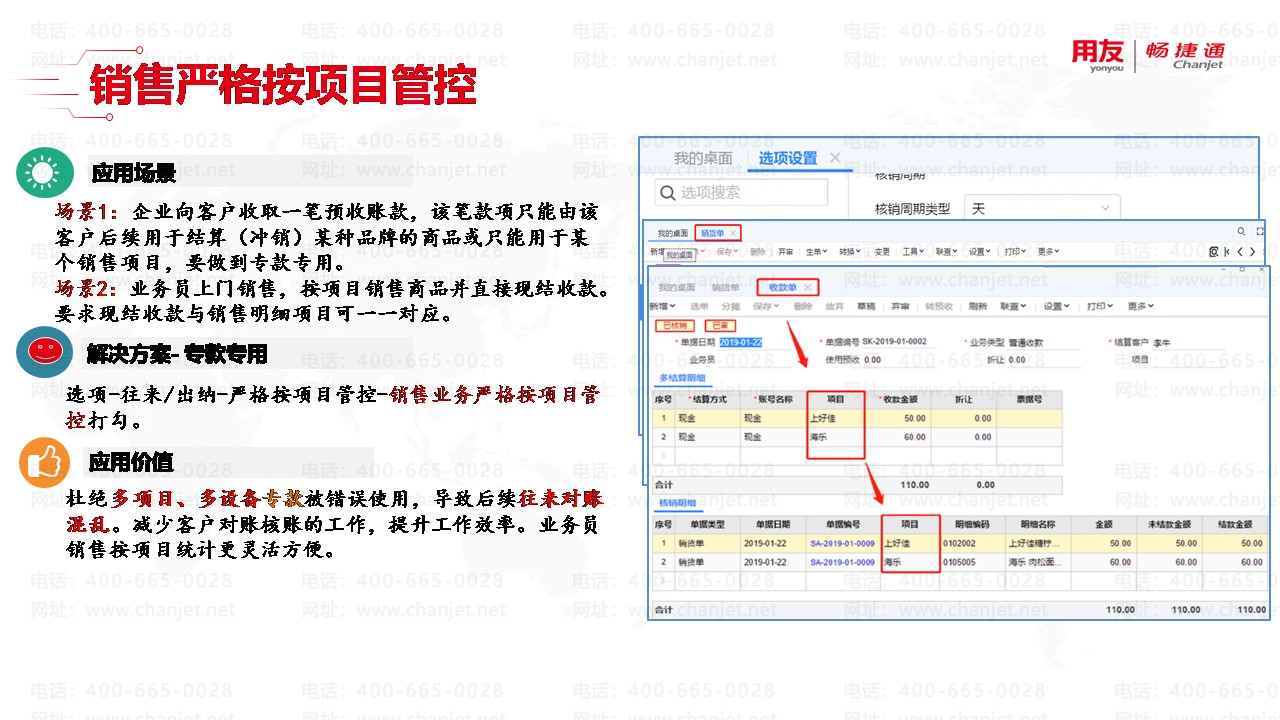The width and height of the screenshot is (1280, 720).
Task: Click 放弃 in 收款单 toolbar
Action: 835,306
